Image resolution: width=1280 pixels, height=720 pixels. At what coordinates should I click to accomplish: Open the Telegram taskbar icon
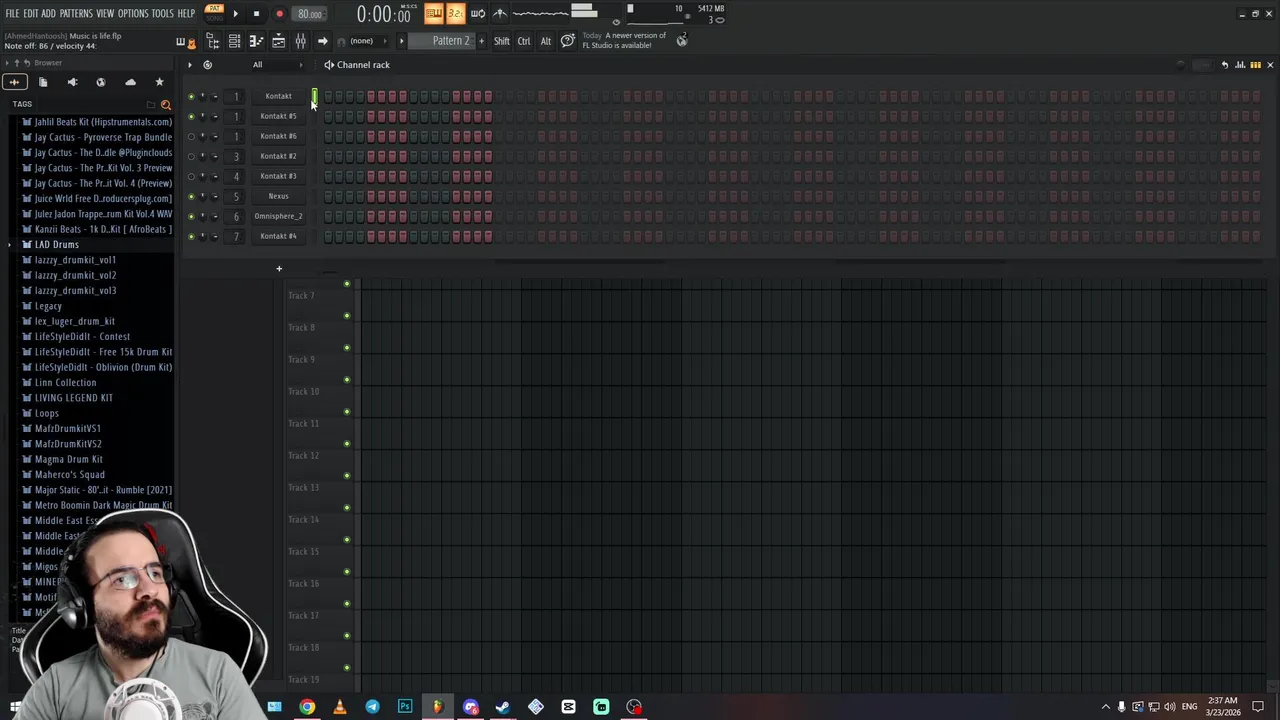372,707
